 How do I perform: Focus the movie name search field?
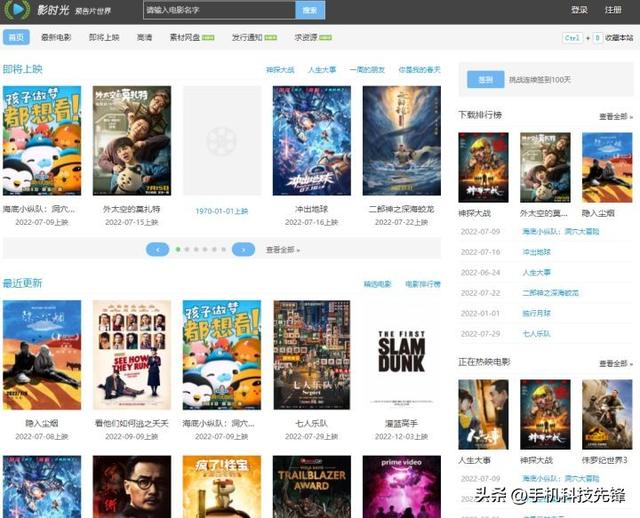(220, 10)
